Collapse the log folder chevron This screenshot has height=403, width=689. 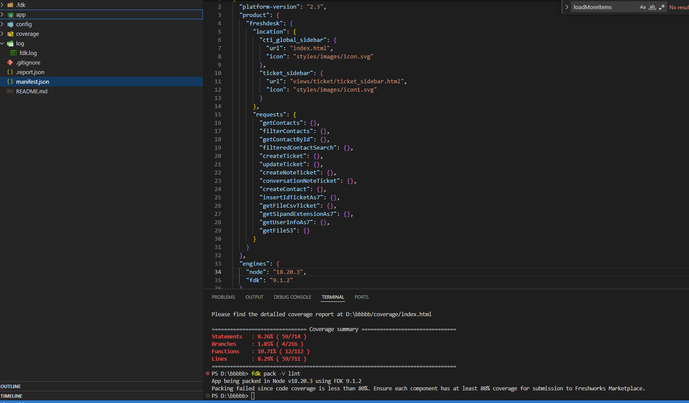[3, 44]
